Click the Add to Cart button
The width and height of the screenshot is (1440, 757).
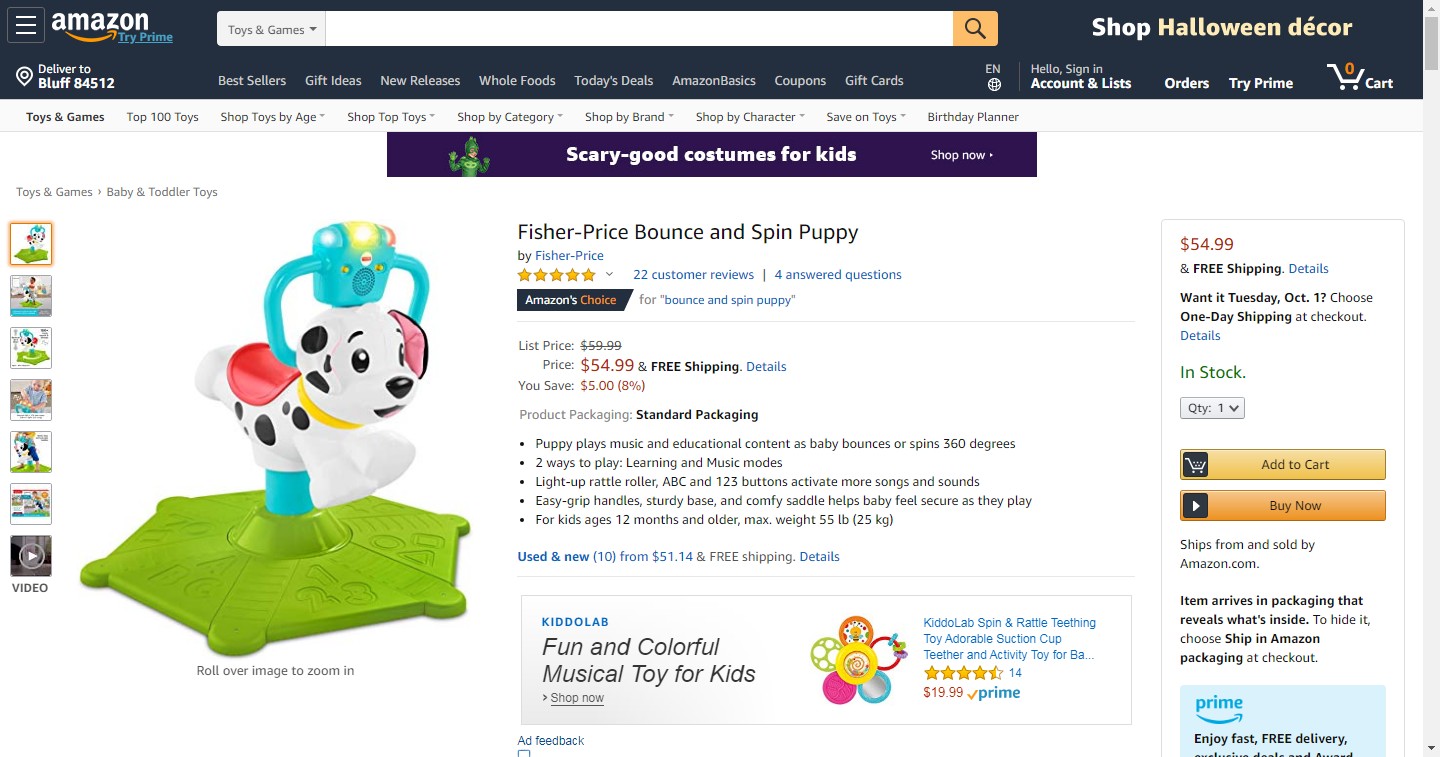pos(1283,464)
